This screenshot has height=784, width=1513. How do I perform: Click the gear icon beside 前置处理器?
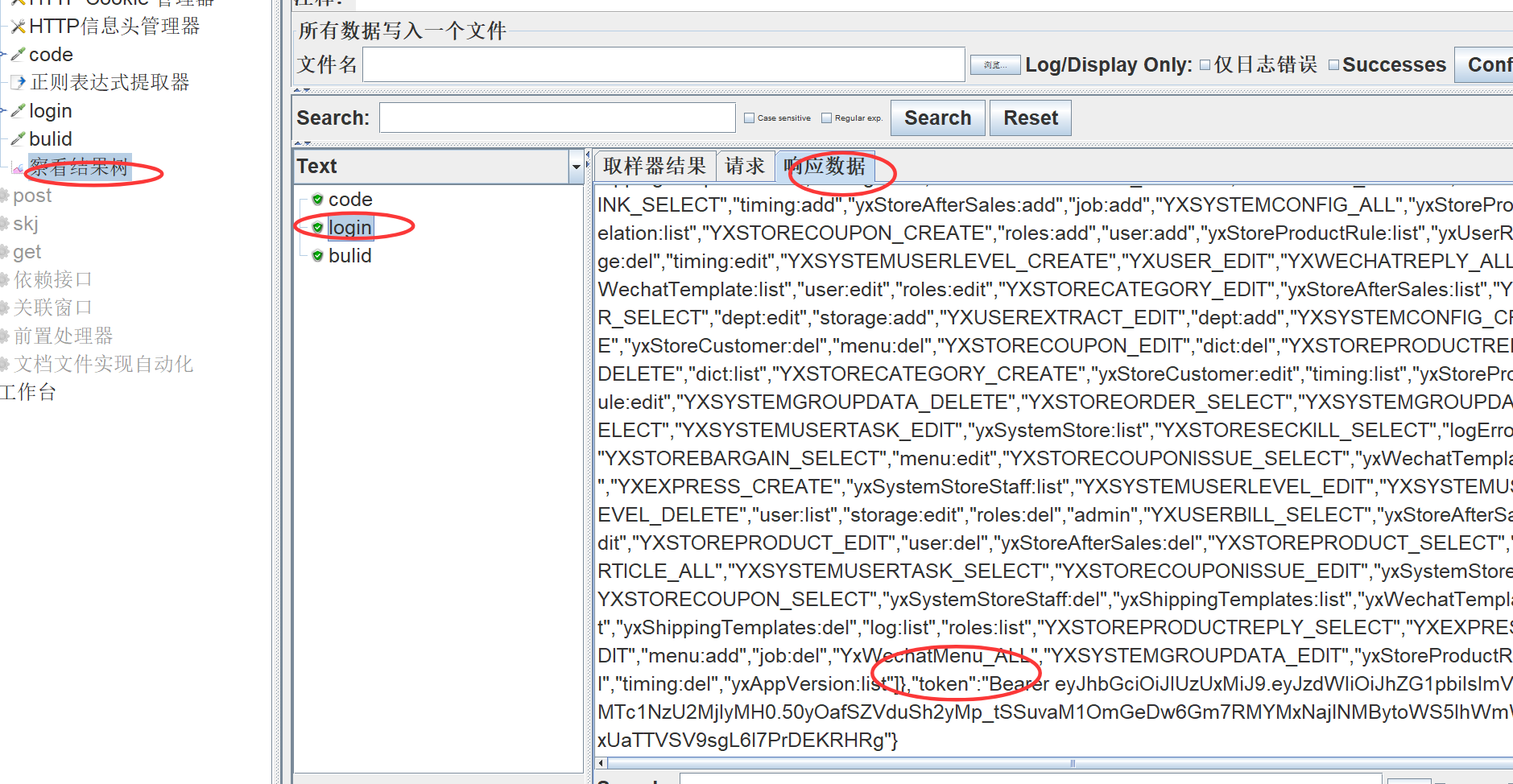pos(4,336)
